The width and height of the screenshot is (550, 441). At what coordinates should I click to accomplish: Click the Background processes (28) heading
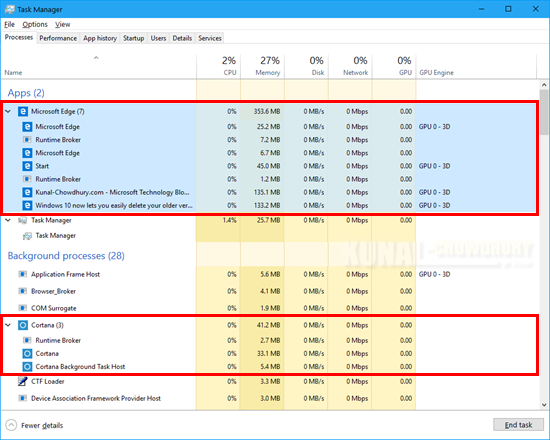coord(66,256)
